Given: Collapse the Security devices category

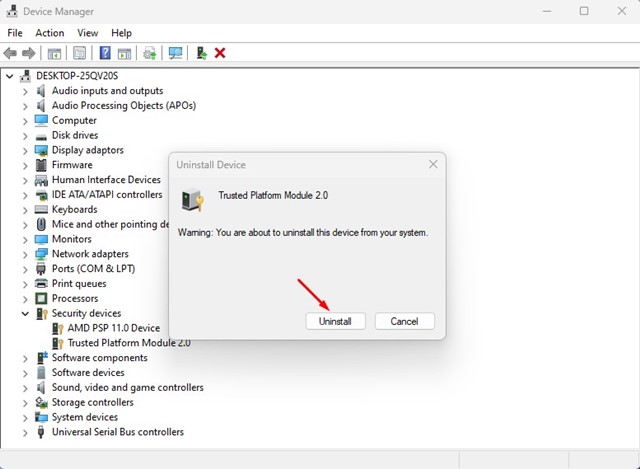Looking at the screenshot, I should coord(25,313).
